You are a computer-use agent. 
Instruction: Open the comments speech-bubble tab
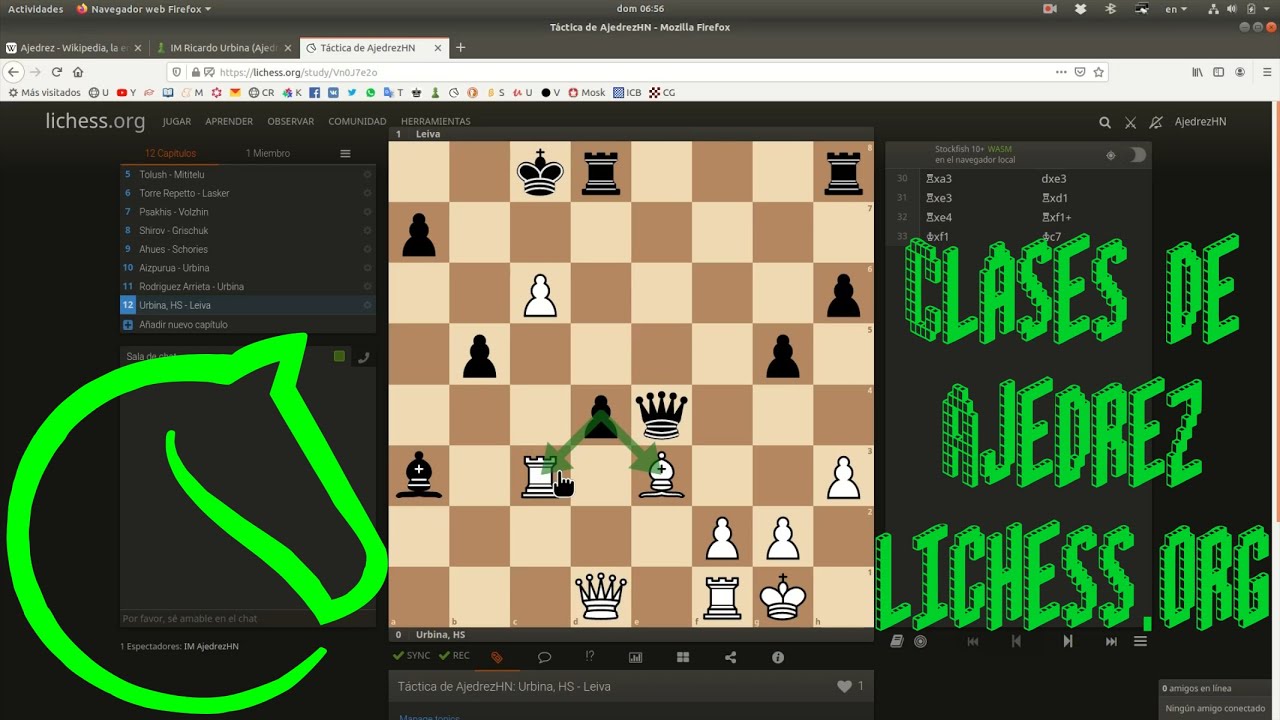(544, 657)
